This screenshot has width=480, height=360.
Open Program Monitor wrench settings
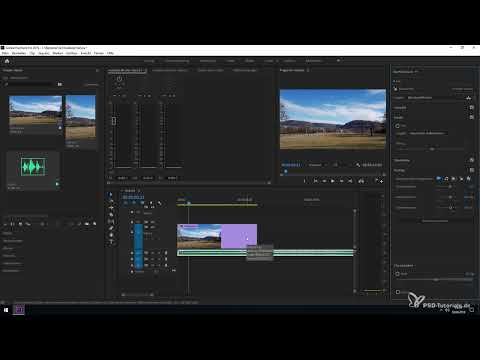pyautogui.click(x=358, y=165)
